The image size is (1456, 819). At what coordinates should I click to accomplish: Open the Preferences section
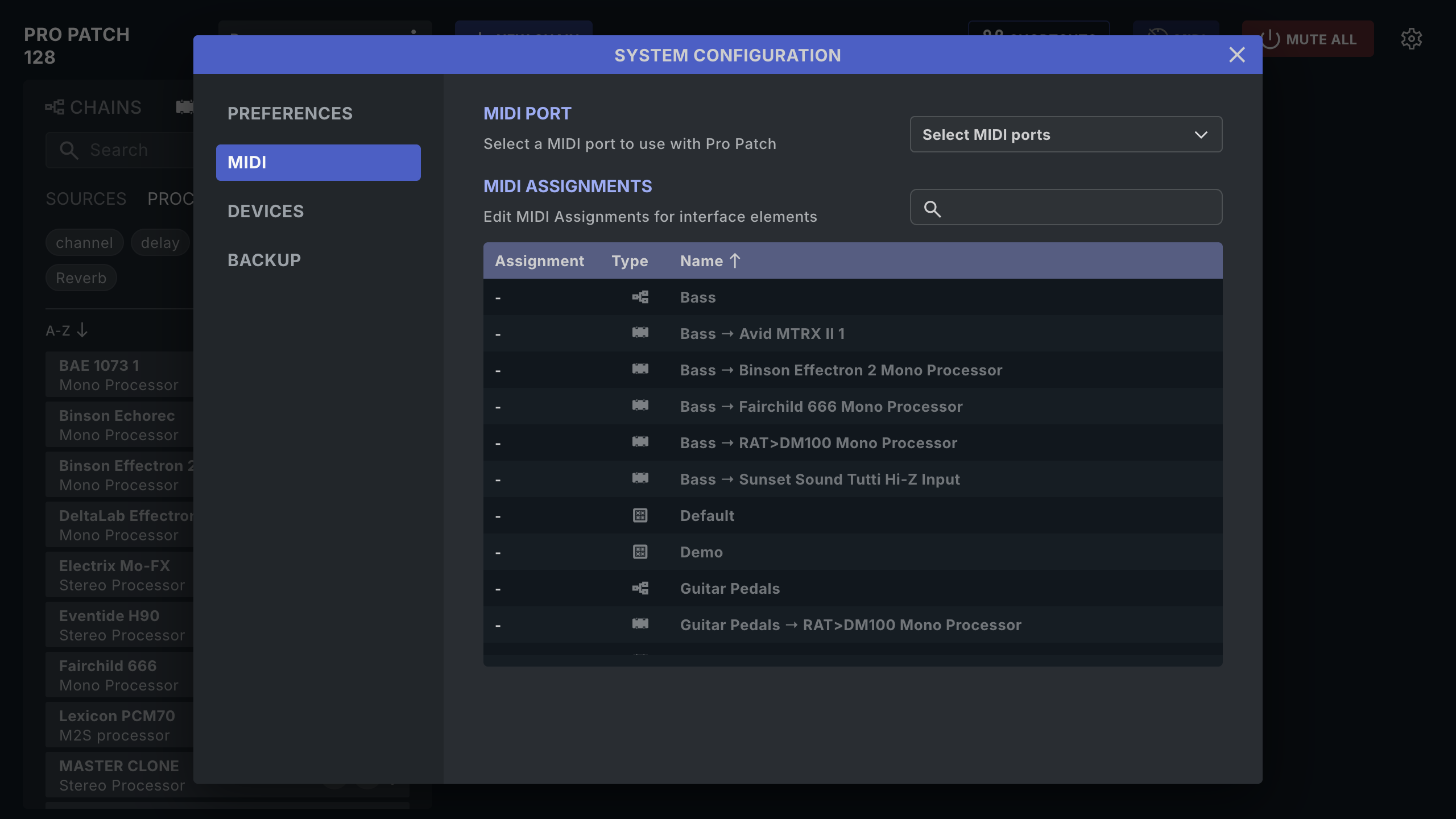[318, 114]
